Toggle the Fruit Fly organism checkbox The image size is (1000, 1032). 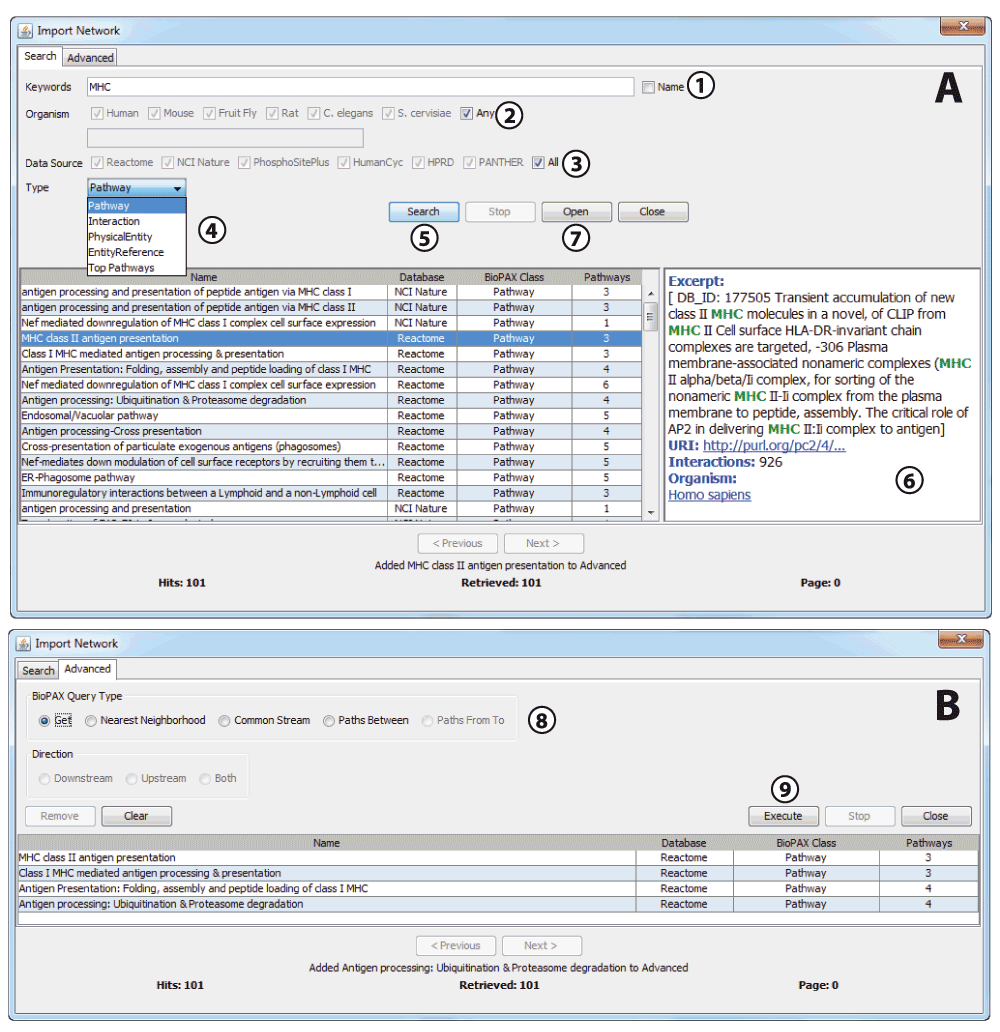click(x=209, y=113)
